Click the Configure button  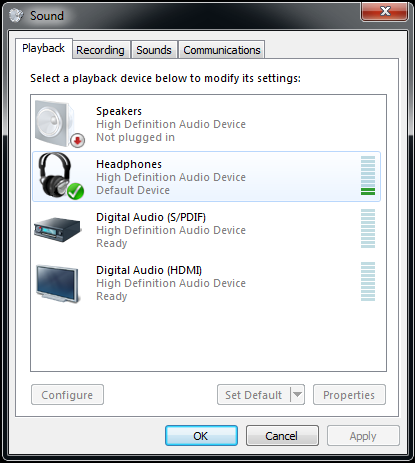(67, 395)
